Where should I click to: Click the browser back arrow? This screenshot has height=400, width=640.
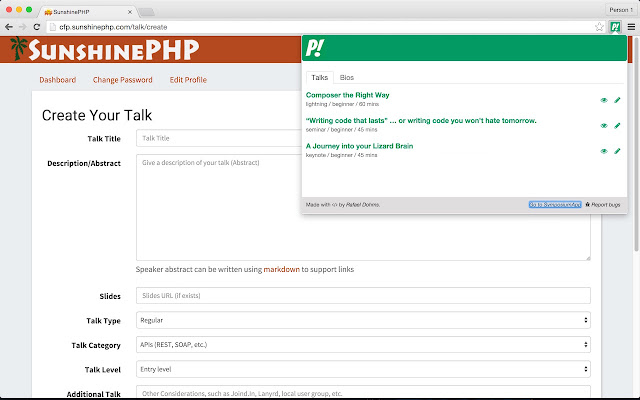(9, 25)
